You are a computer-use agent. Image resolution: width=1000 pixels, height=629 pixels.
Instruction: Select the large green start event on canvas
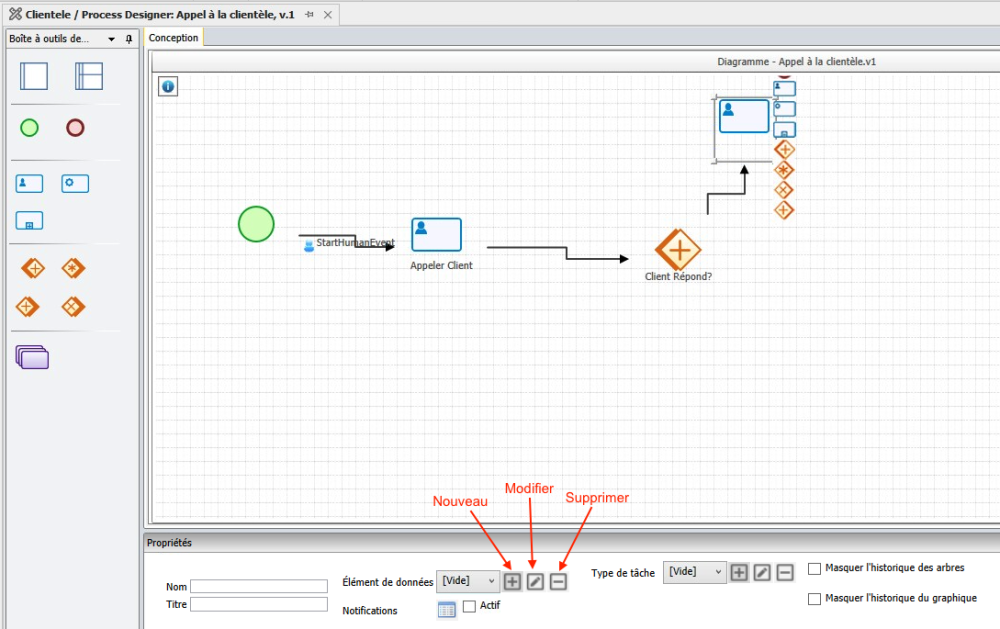256,224
